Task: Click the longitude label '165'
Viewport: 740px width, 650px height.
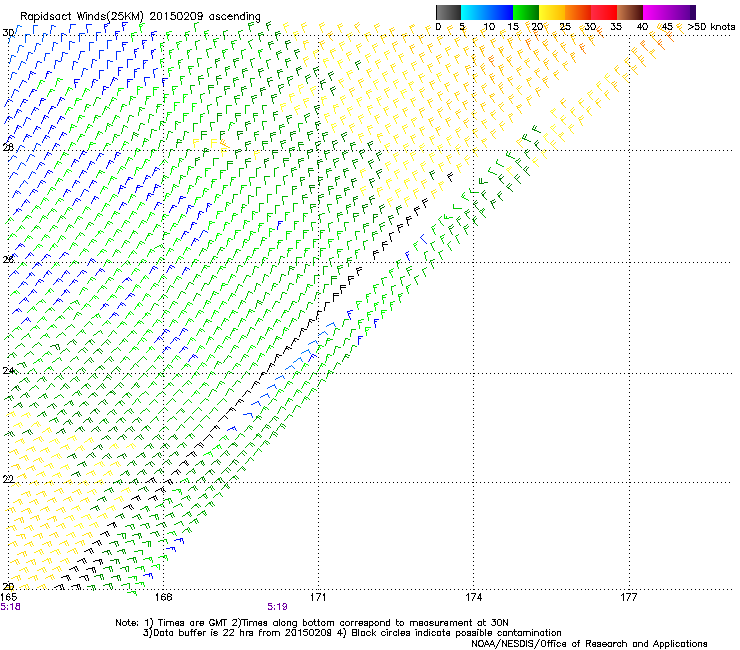Action: 9,597
